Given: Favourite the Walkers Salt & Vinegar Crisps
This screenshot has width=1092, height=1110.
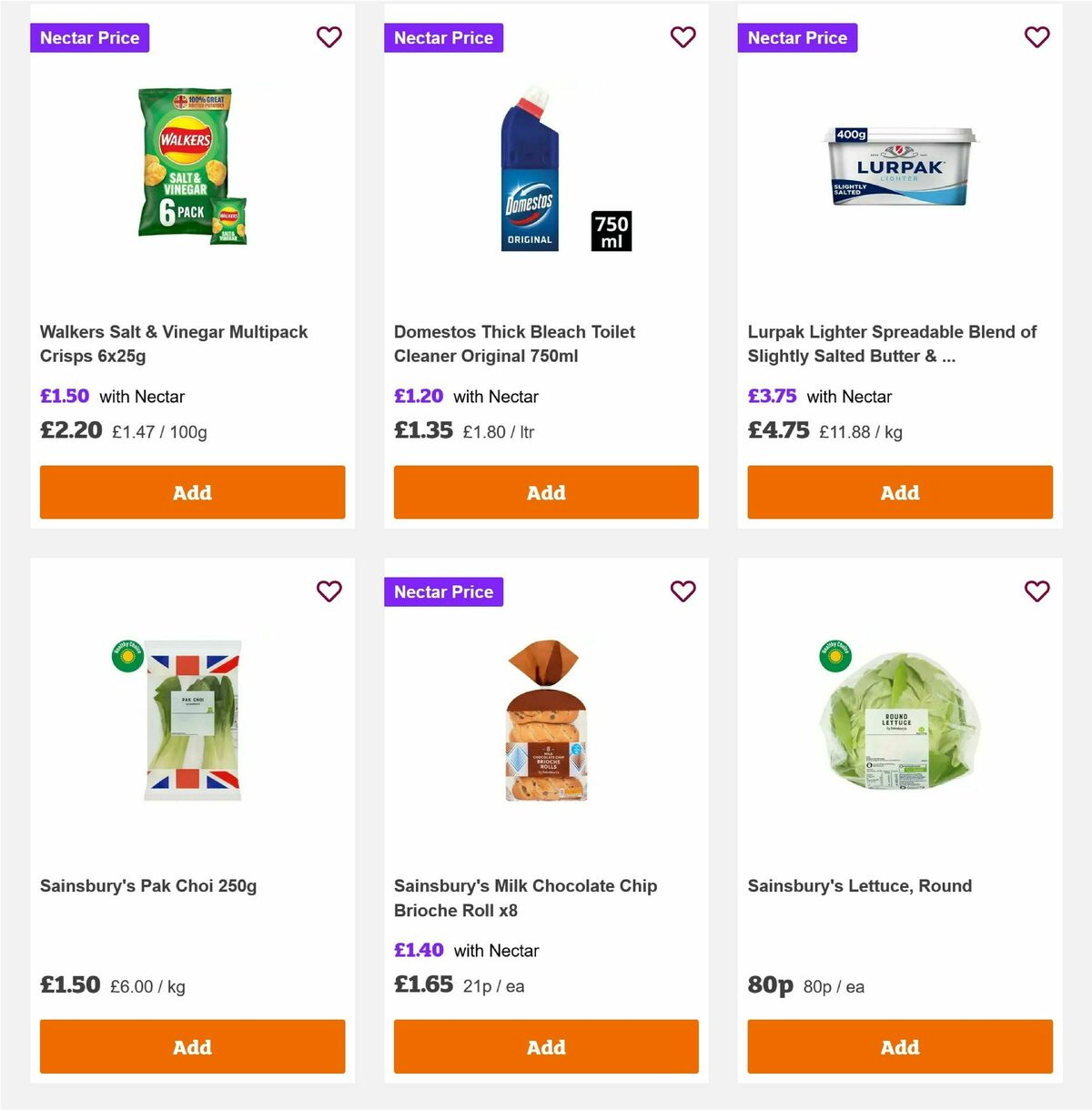Looking at the screenshot, I should point(329,37).
